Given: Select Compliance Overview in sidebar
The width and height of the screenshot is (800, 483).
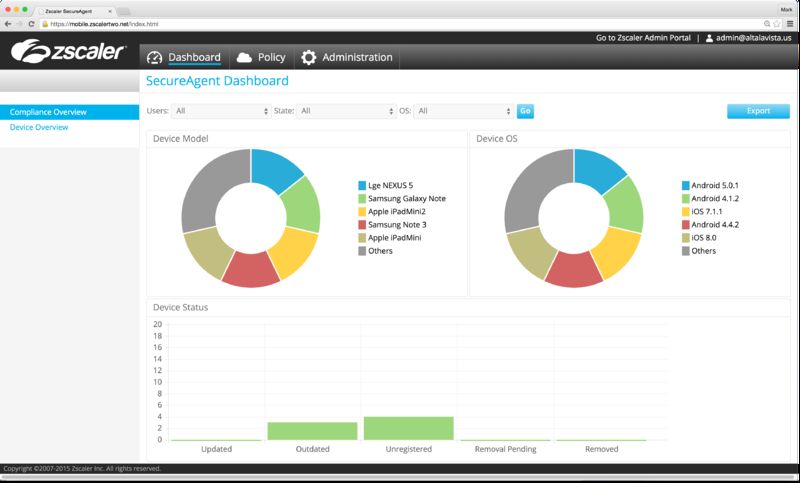Looking at the screenshot, I should coord(69,112).
